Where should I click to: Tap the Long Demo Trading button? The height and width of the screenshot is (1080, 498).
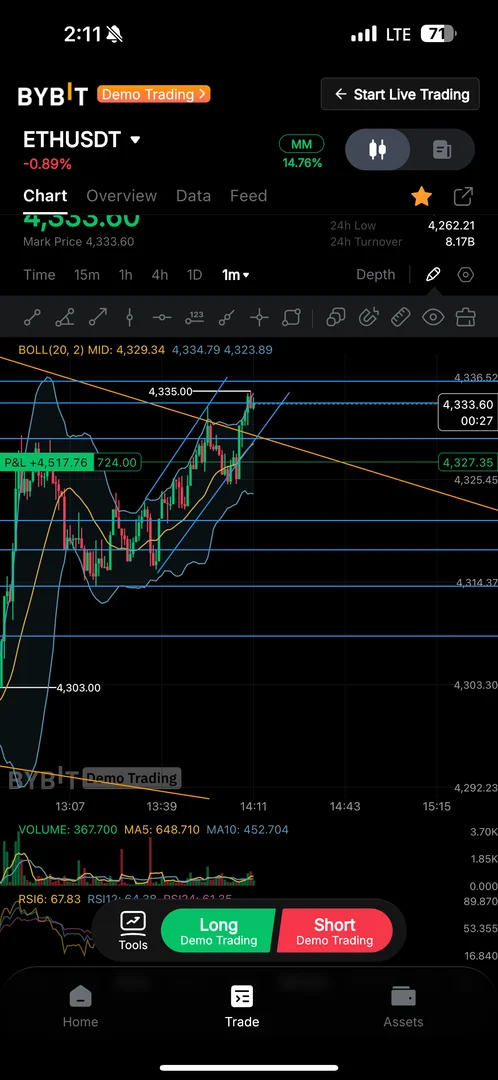[218, 931]
